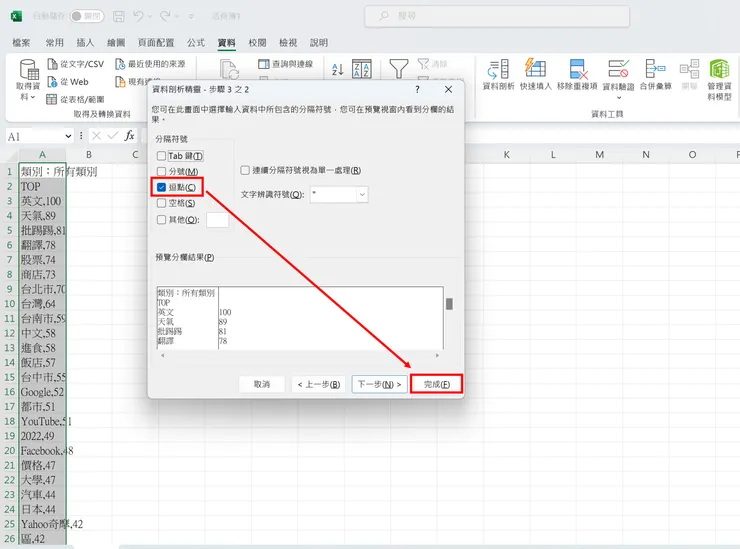Click the Undo arrow icon
Image resolution: width=740 pixels, height=549 pixels.
tap(138, 17)
